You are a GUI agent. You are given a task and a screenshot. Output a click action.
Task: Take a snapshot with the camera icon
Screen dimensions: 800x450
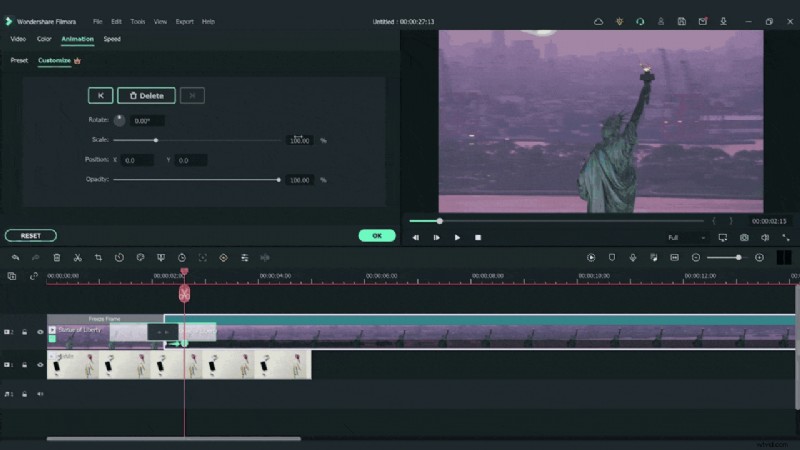[744, 237]
